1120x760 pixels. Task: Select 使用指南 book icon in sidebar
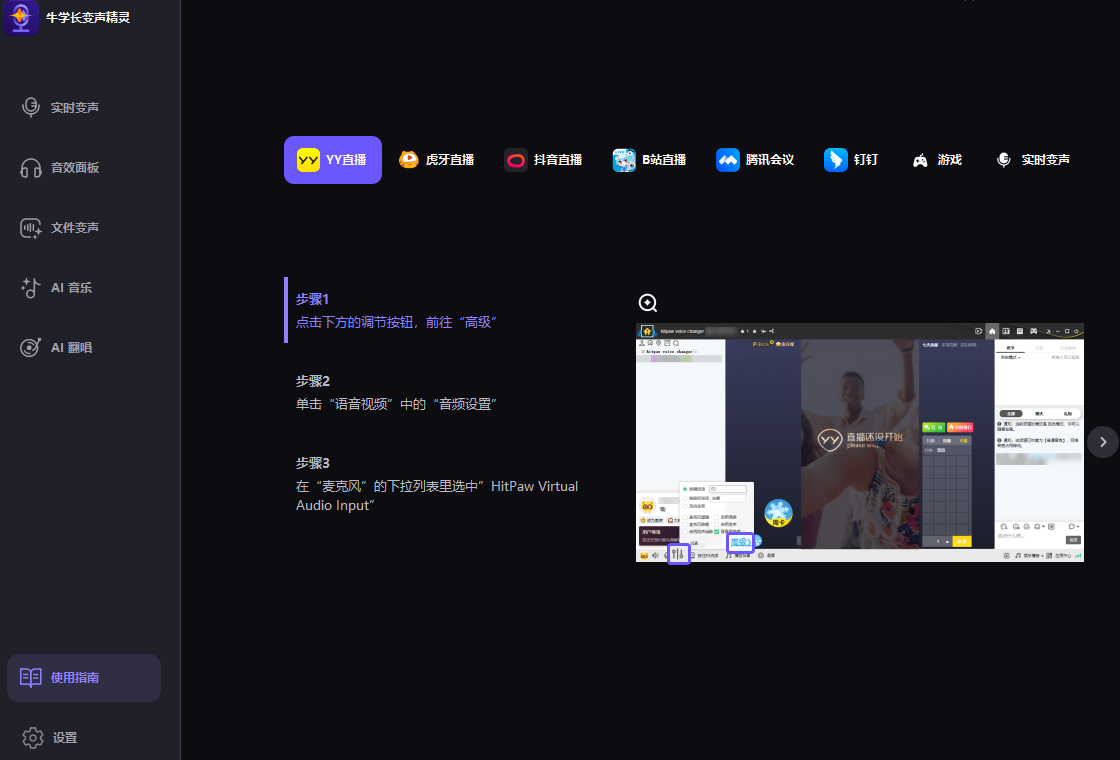(31, 678)
